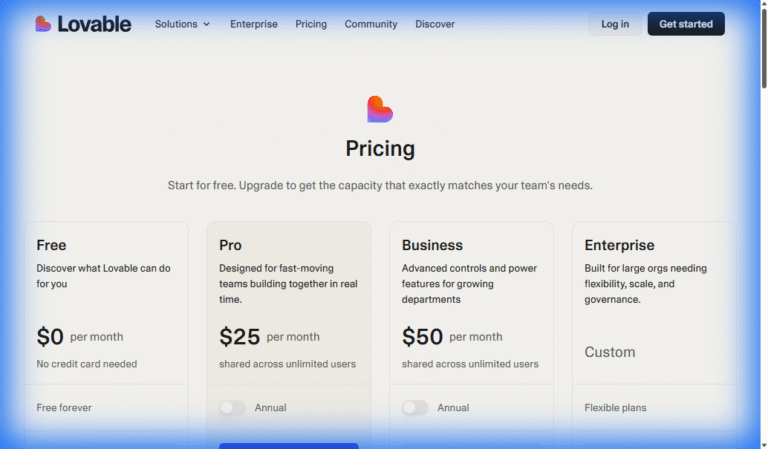Click the Pro plan card title

click(x=230, y=245)
